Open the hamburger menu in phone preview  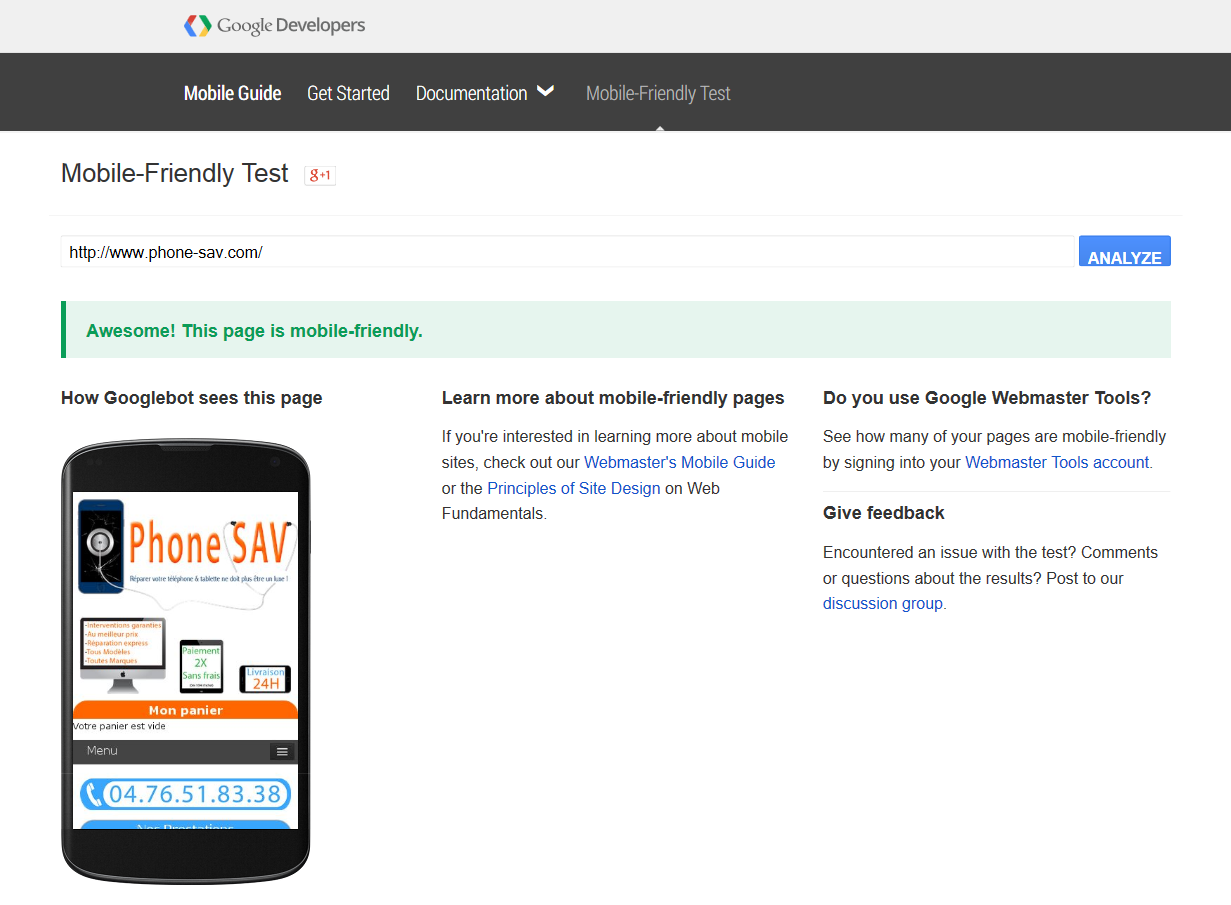coord(282,752)
